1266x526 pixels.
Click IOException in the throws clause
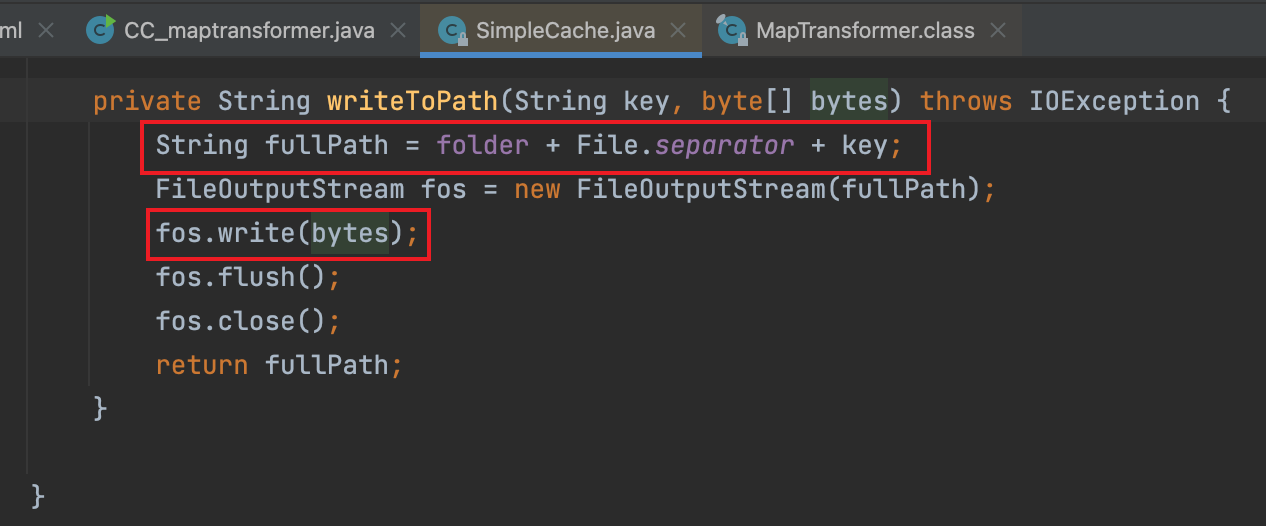tap(1105, 101)
